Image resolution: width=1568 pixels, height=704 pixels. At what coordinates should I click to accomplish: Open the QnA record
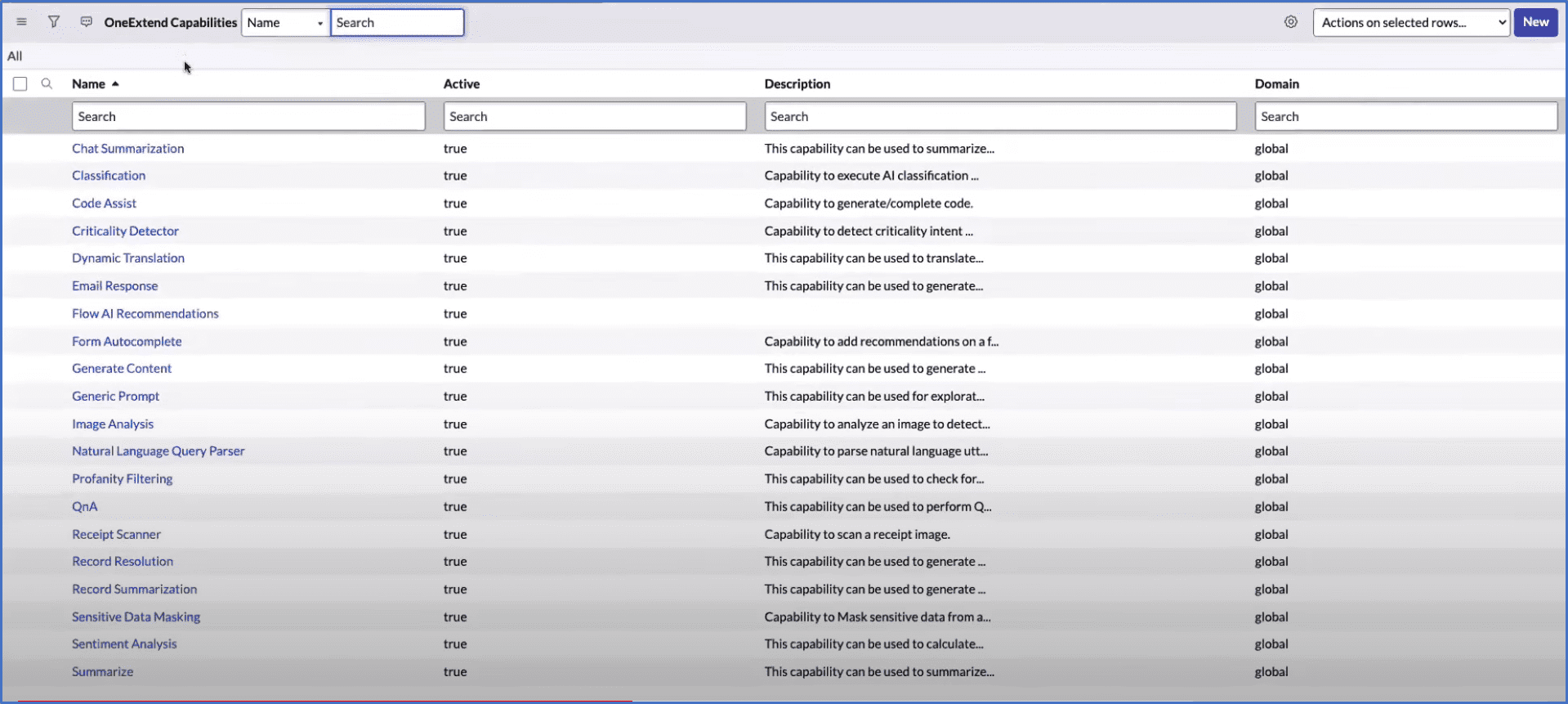click(x=85, y=506)
